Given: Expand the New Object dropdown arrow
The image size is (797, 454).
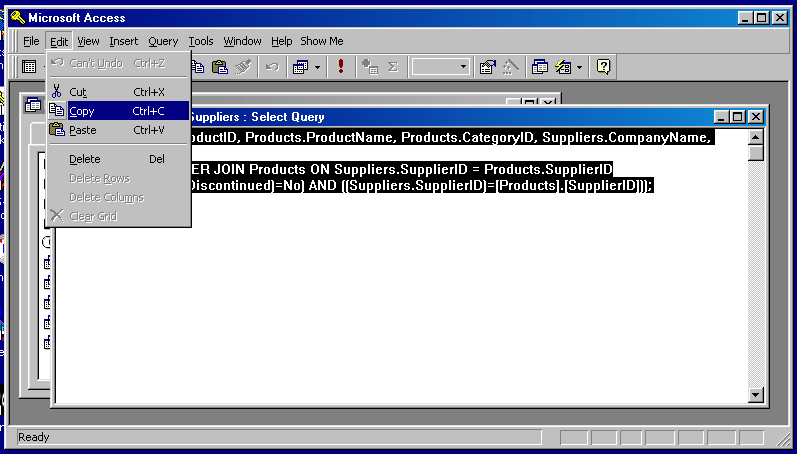Looking at the screenshot, I should click(579, 67).
